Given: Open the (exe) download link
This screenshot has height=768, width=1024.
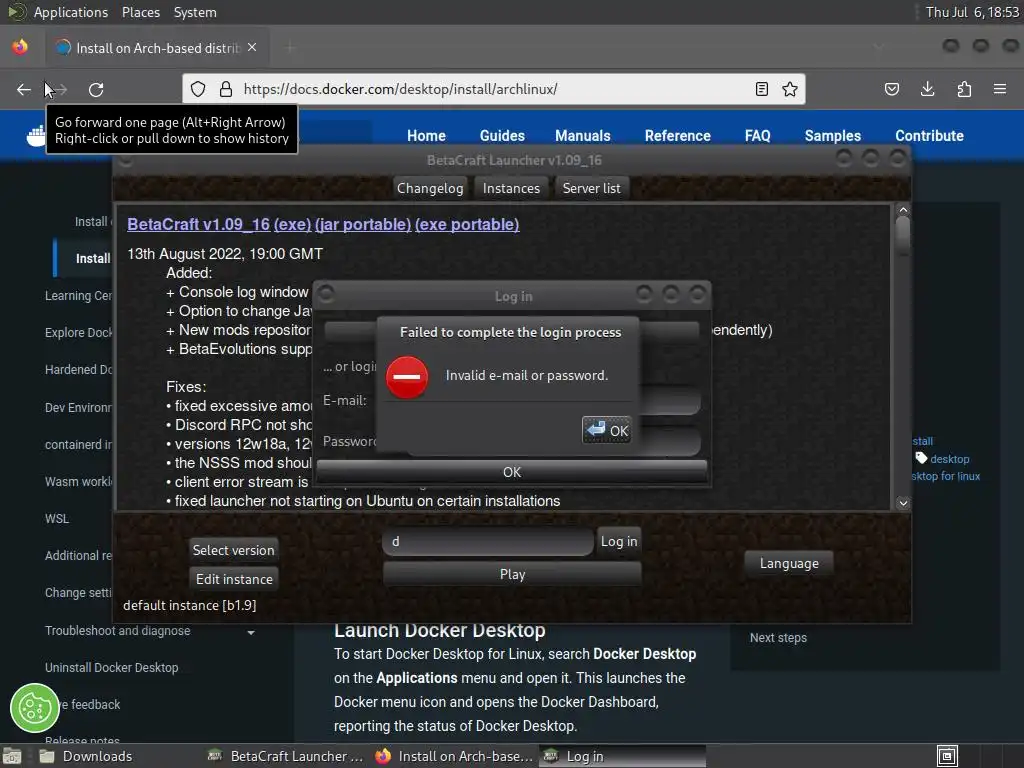Looking at the screenshot, I should click(x=292, y=224).
